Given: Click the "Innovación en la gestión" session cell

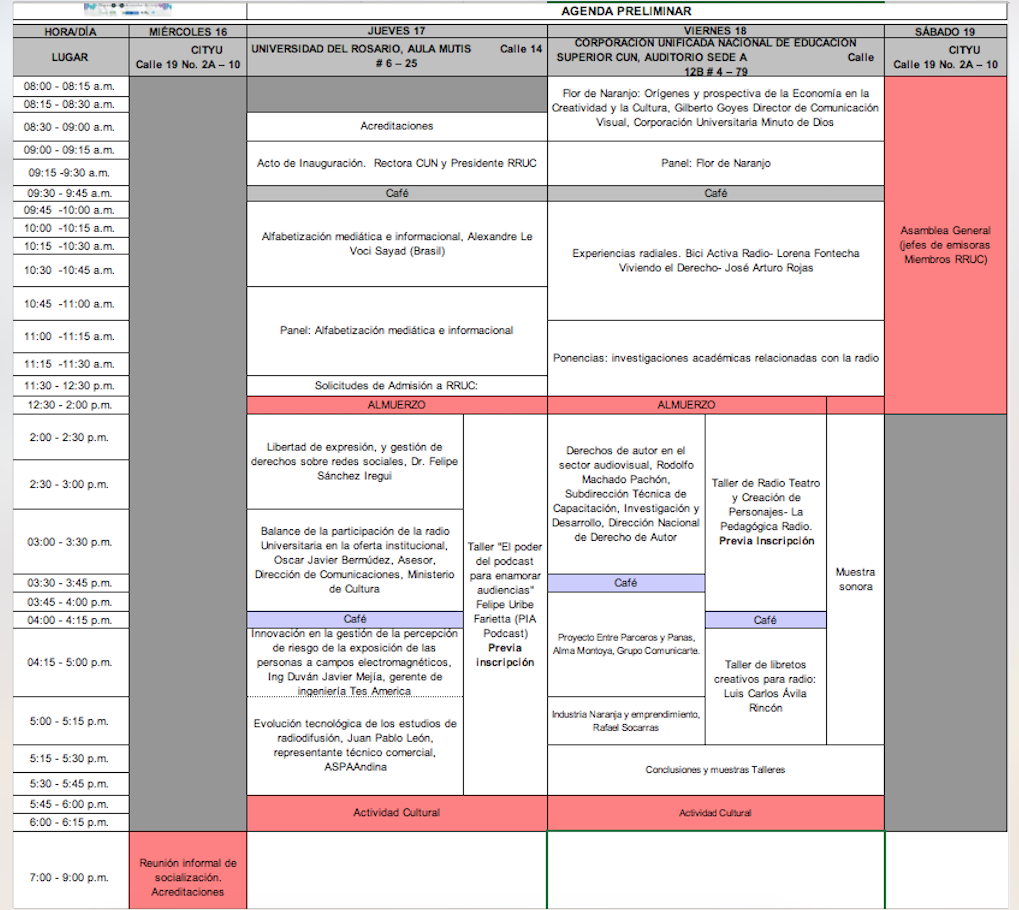Looking at the screenshot, I should pos(355,662).
